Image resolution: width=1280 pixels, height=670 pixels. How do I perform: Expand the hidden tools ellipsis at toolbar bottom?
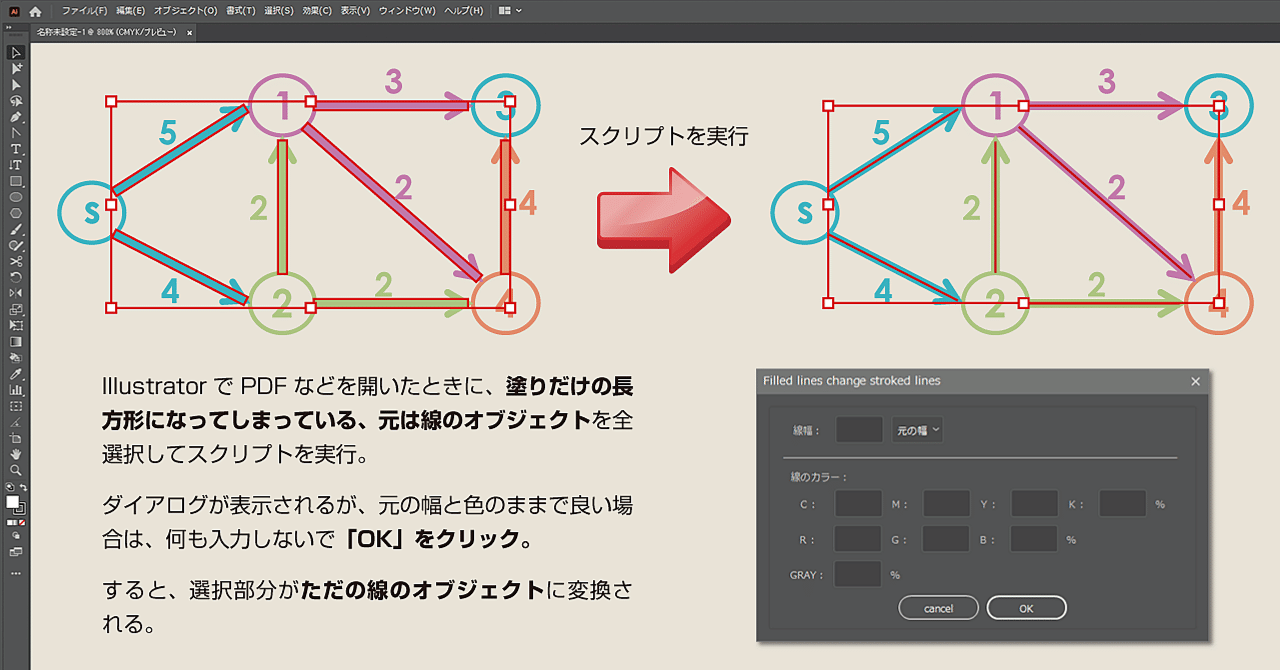pos(14,573)
